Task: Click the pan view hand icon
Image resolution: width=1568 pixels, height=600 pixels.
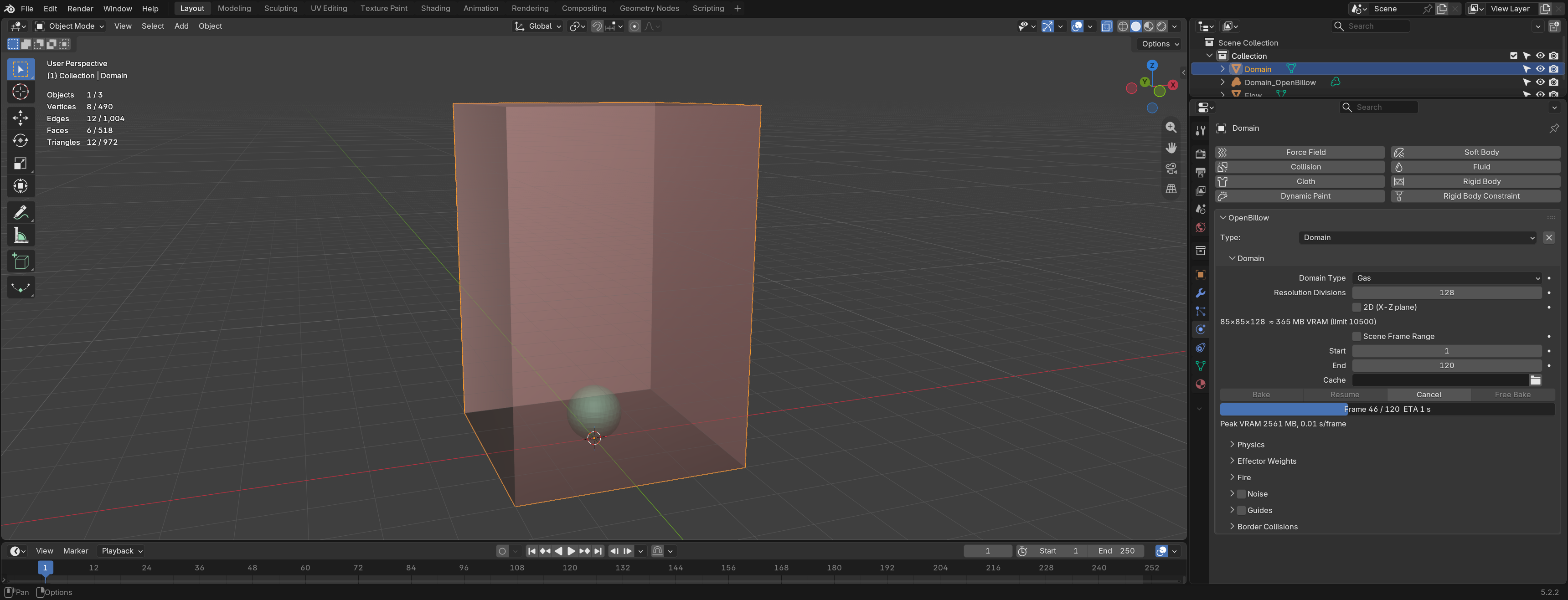Action: click(1171, 148)
